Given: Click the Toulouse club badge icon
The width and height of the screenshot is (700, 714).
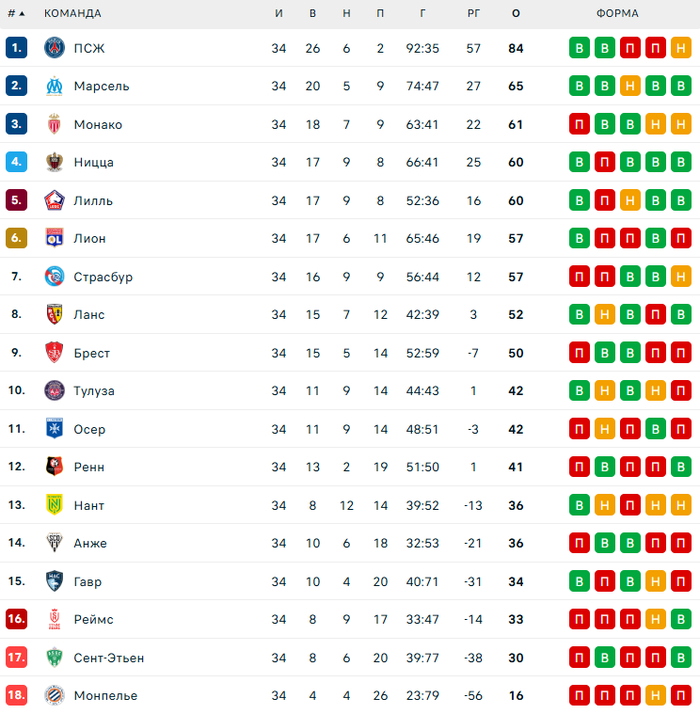Looking at the screenshot, I should (x=54, y=390).
